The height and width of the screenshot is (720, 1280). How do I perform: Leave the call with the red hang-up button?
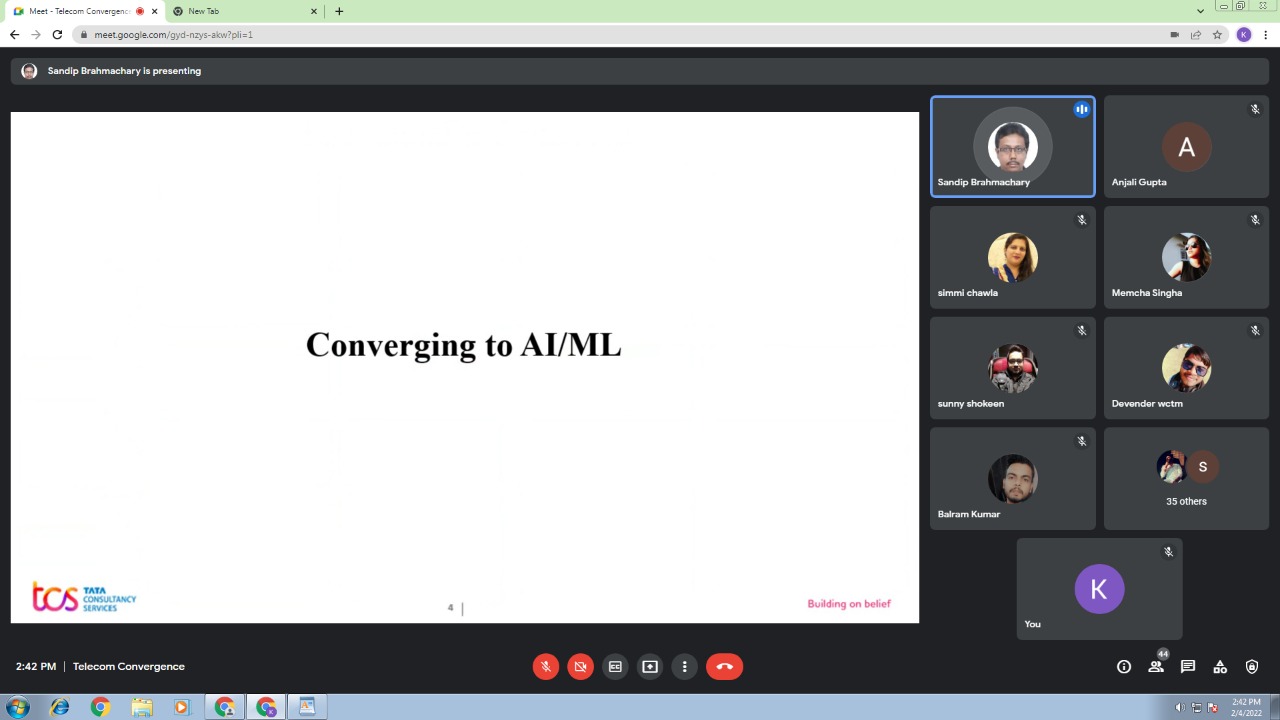pos(724,667)
